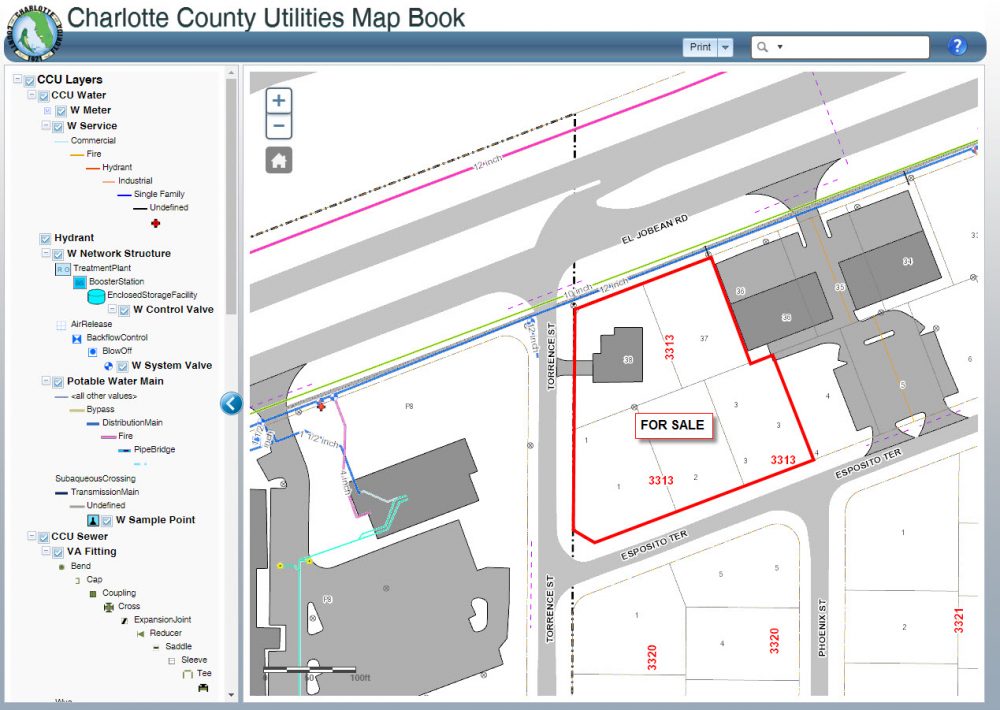Click the search magnifier icon
This screenshot has width=1000, height=710.
(x=763, y=47)
